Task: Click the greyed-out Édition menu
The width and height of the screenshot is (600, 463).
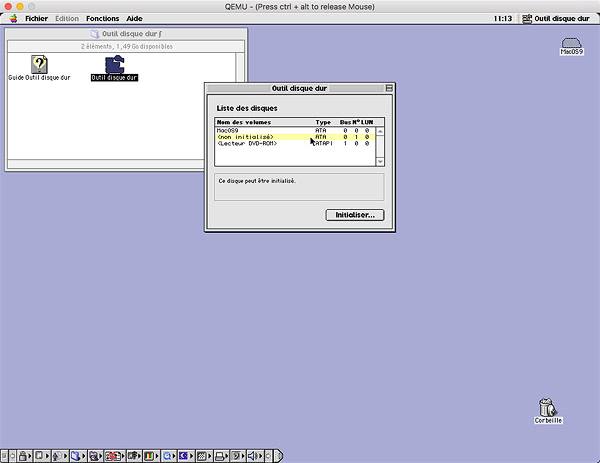Action: click(67, 18)
